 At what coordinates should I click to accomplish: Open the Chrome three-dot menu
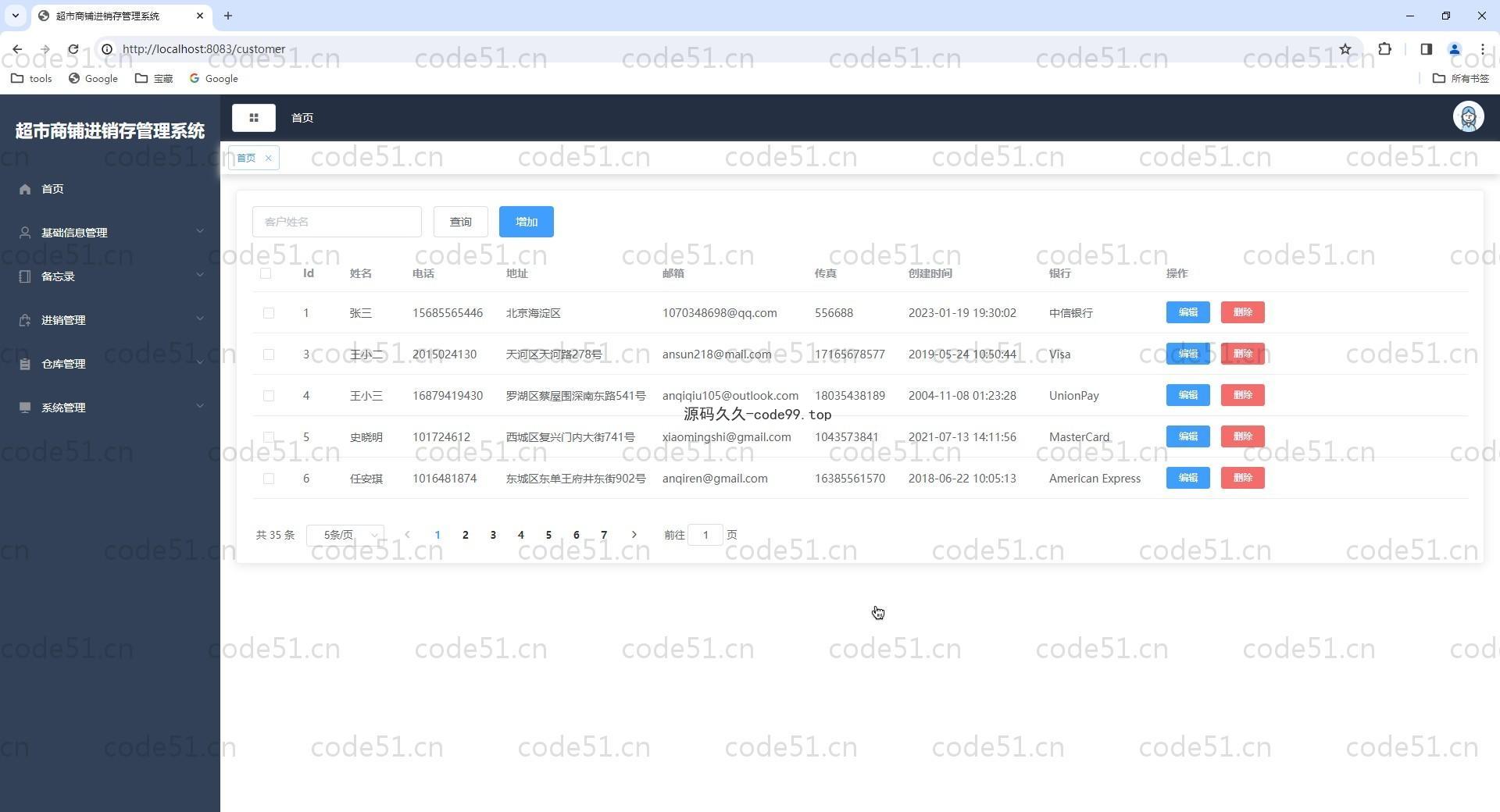pyautogui.click(x=1482, y=49)
